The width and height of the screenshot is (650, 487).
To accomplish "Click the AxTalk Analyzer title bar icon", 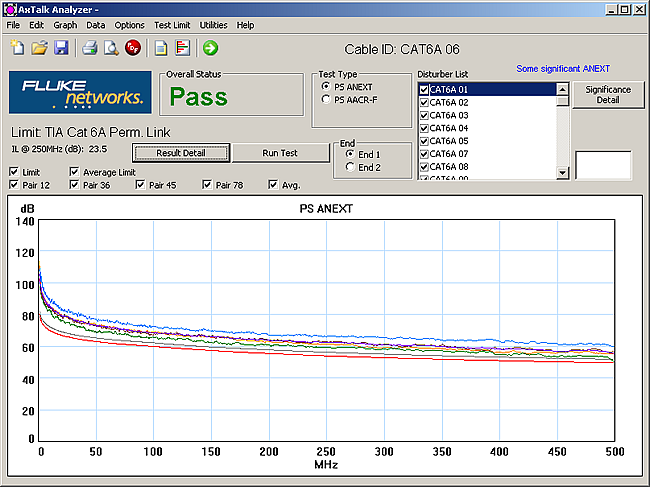I will 10,9.
